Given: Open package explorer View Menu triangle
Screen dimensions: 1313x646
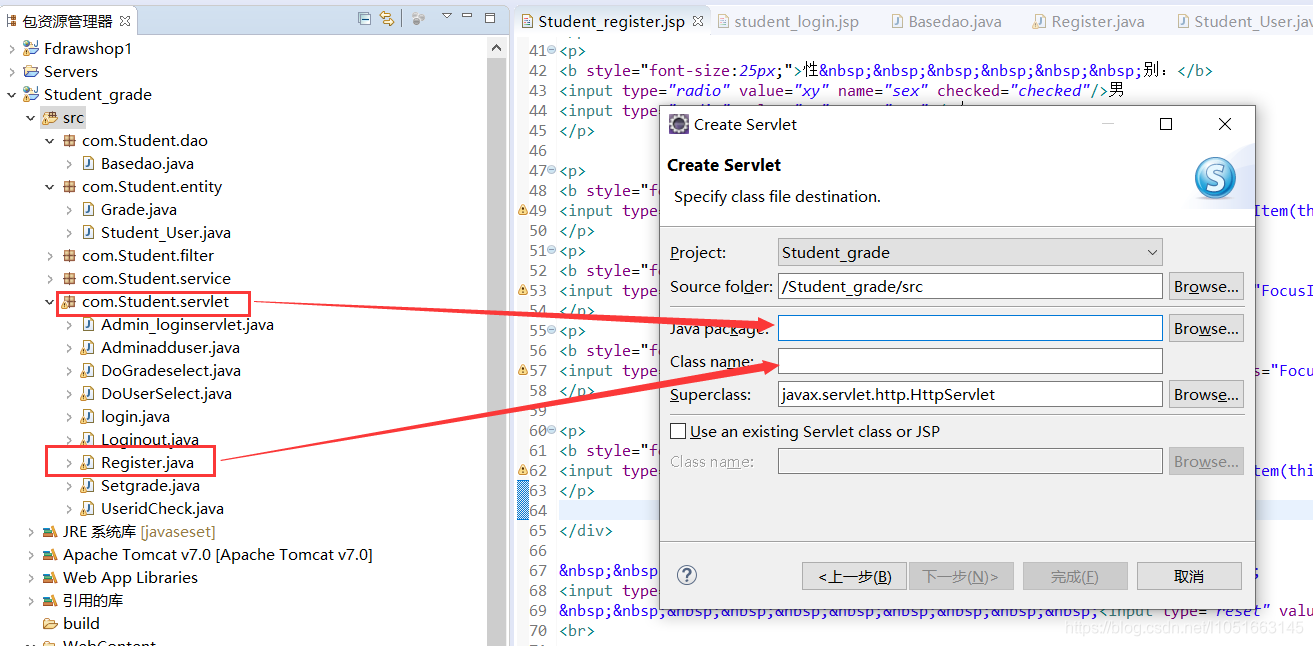Looking at the screenshot, I should pyautogui.click(x=447, y=16).
